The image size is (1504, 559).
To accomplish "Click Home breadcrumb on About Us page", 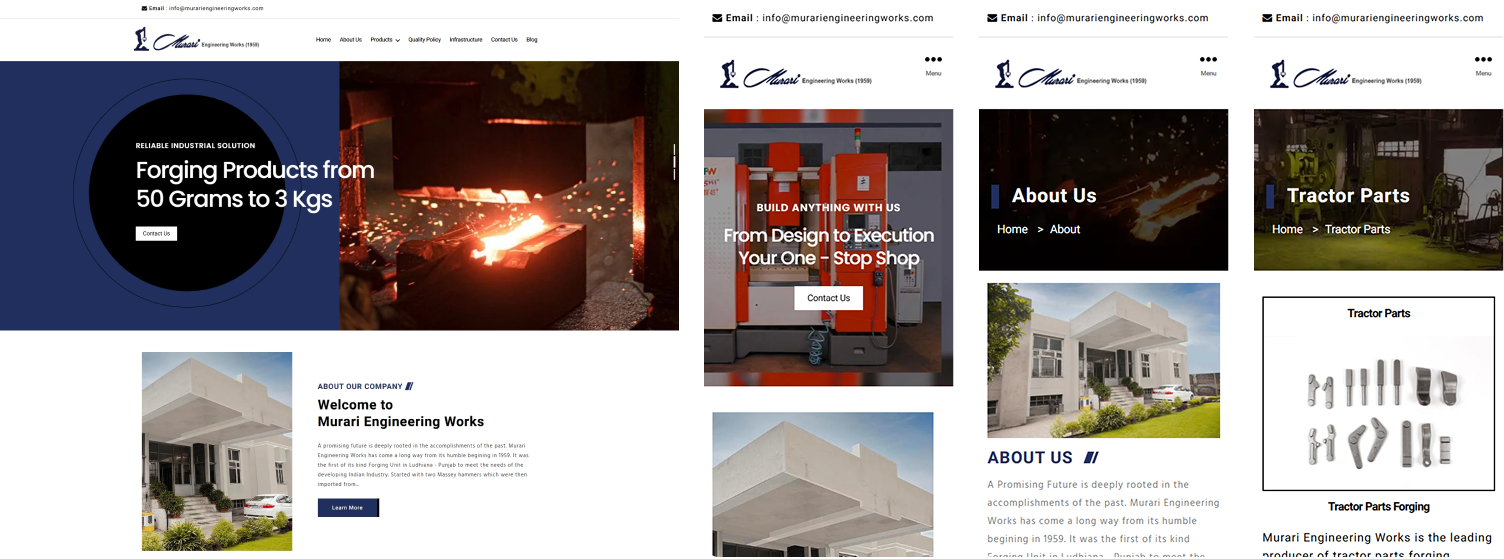I will pyautogui.click(x=1012, y=229).
